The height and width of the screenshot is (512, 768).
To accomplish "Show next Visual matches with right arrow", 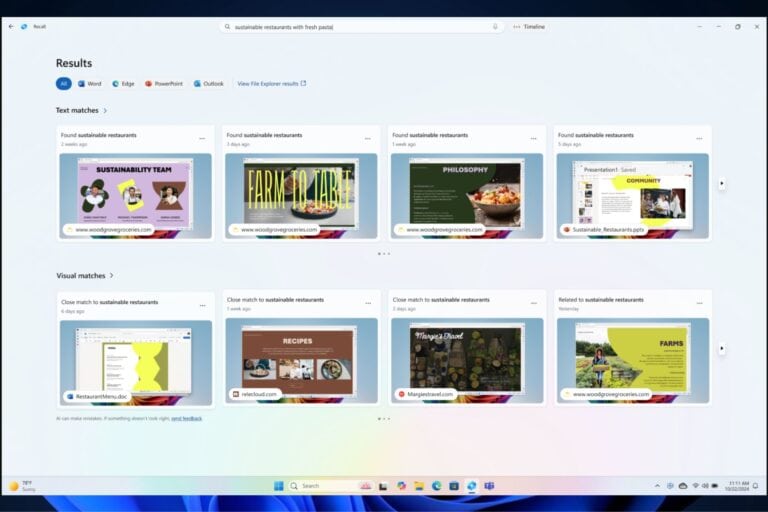I will tap(721, 348).
